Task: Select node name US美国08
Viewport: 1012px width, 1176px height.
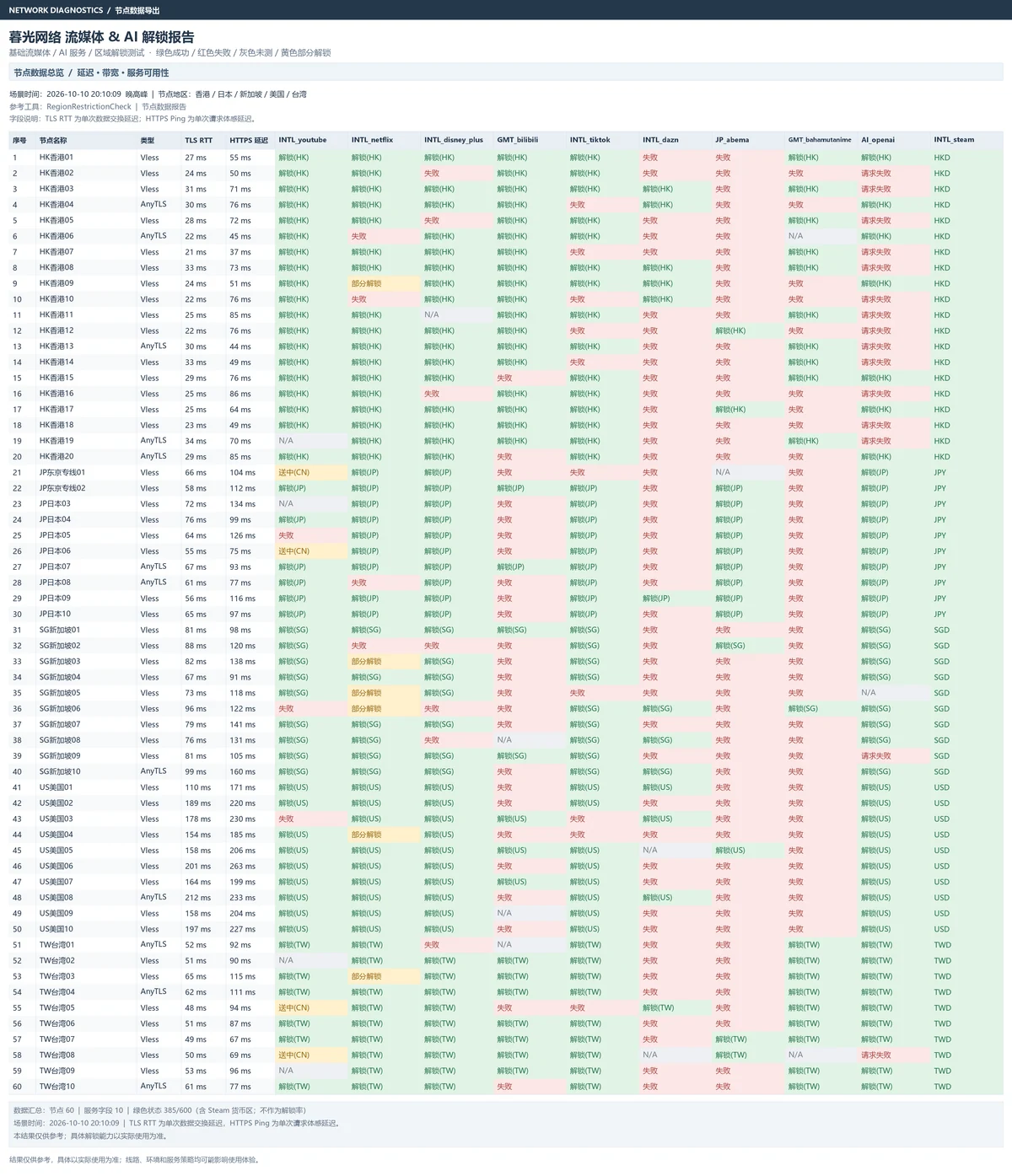Action: tap(57, 898)
